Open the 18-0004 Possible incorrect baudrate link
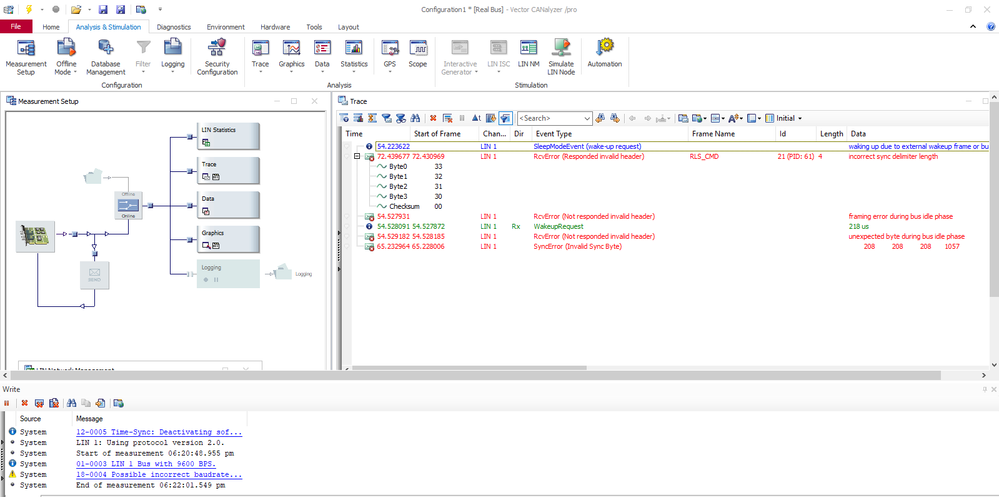This screenshot has width=999, height=497. (159, 475)
